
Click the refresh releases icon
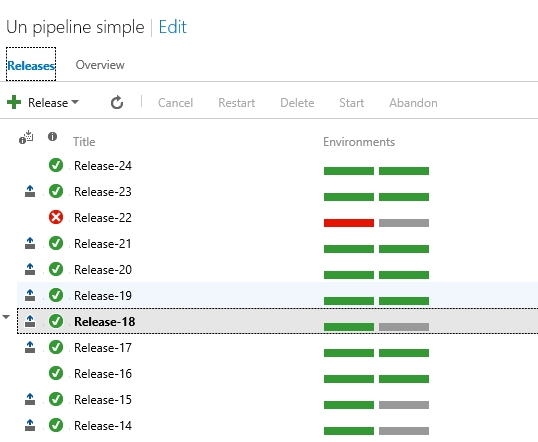[x=117, y=103]
